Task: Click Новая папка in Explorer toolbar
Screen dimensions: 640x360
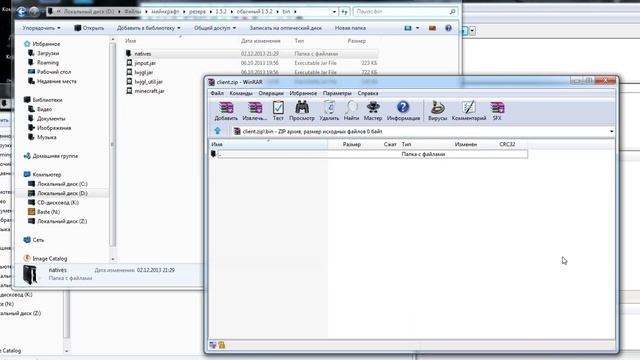Action: point(350,28)
